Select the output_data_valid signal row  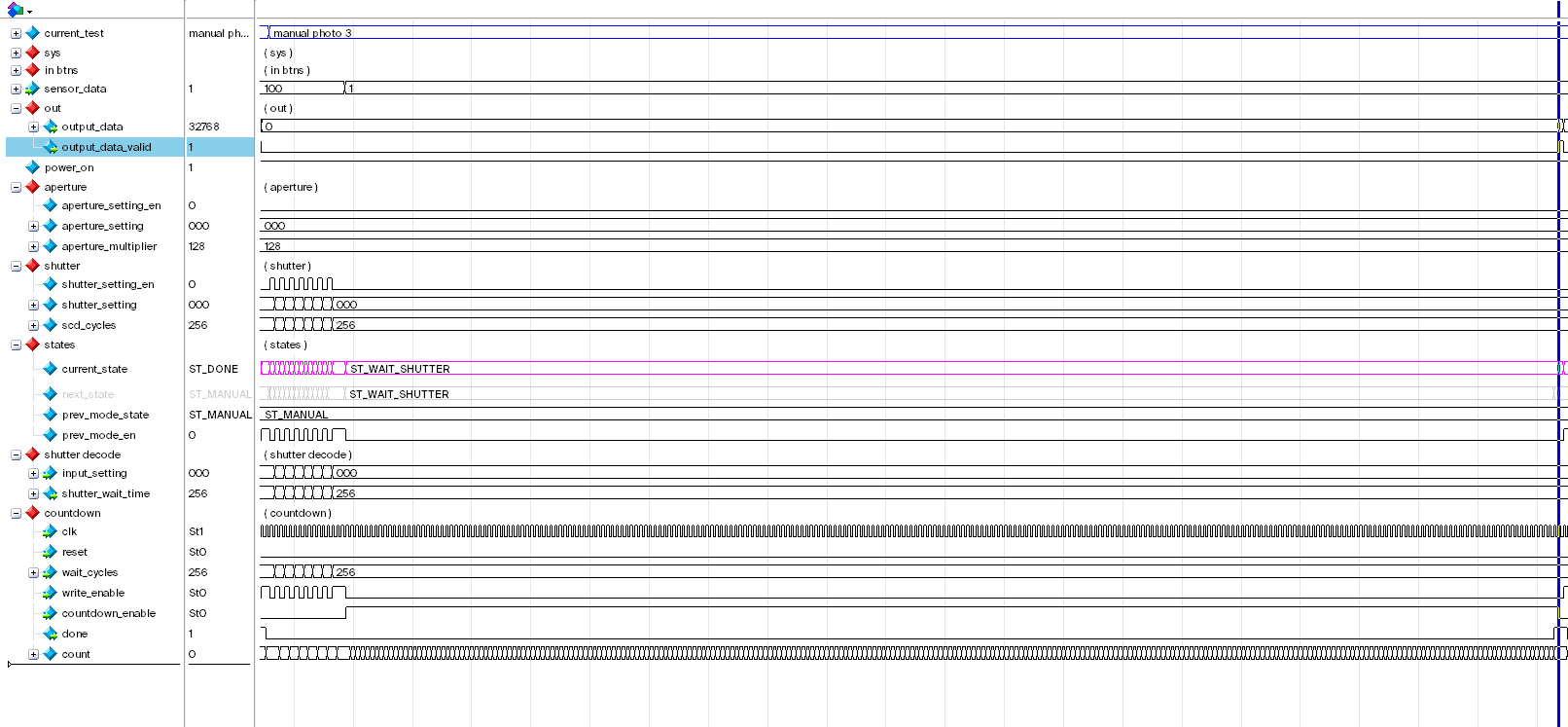[x=130, y=147]
